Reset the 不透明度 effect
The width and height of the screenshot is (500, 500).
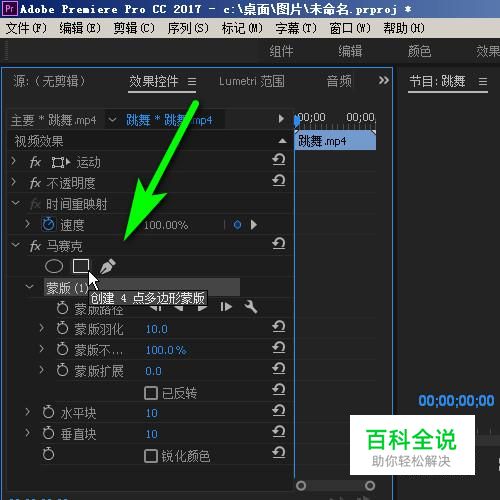(x=279, y=180)
